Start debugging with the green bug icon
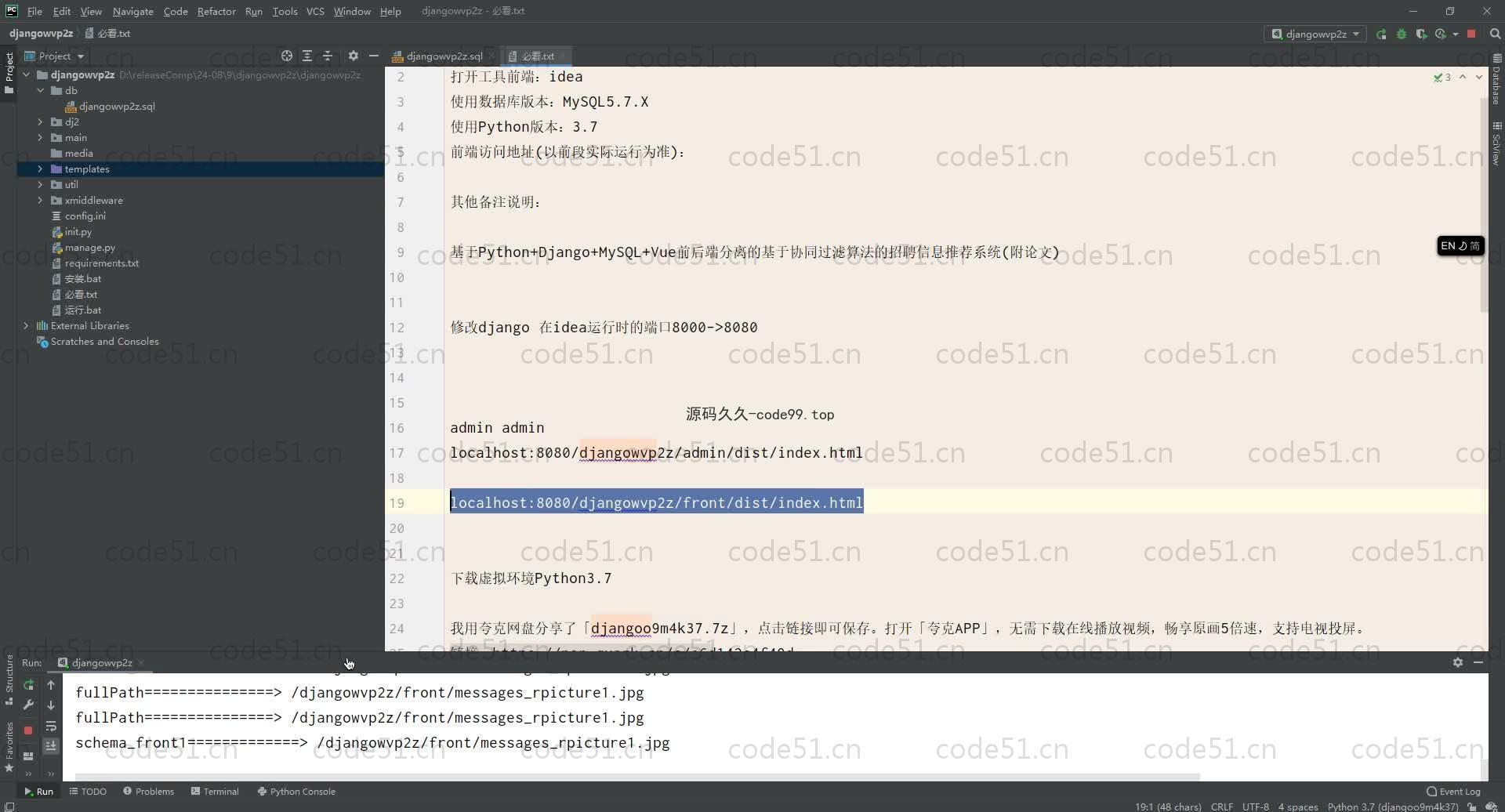Viewport: 1505px width, 812px height. 1402,34
